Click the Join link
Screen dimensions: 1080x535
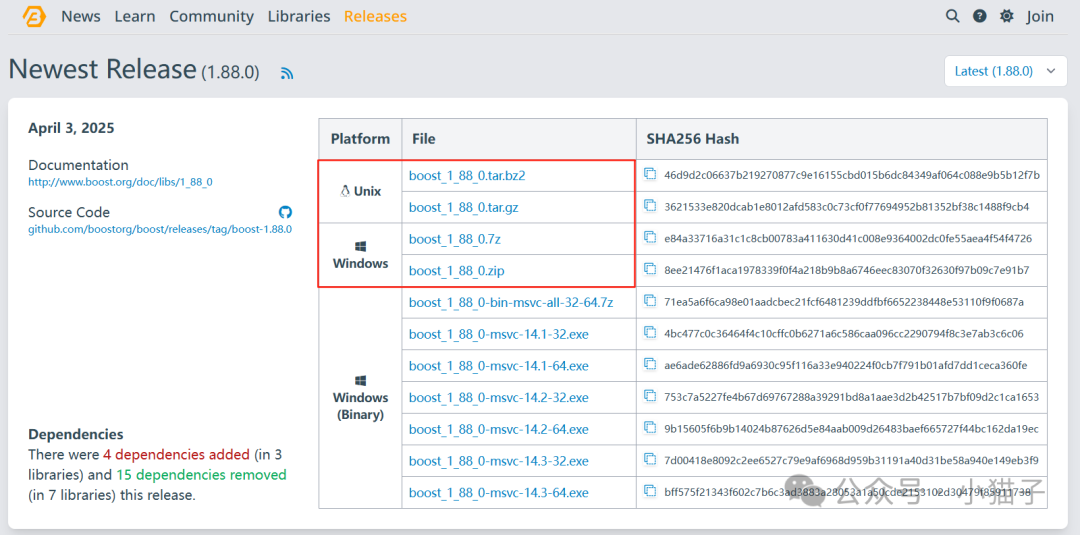[1040, 17]
